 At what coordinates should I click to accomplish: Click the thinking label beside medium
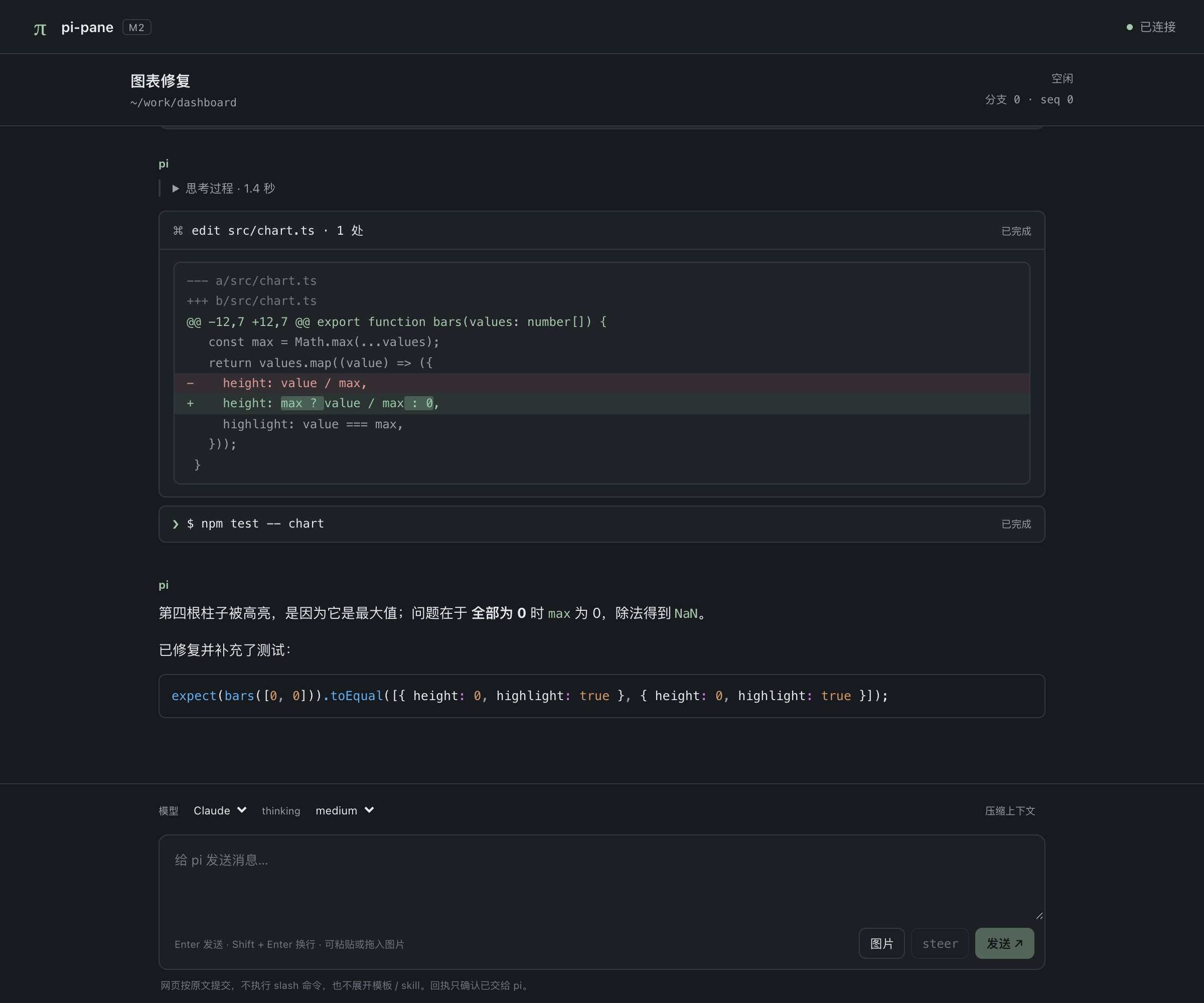[x=281, y=810]
